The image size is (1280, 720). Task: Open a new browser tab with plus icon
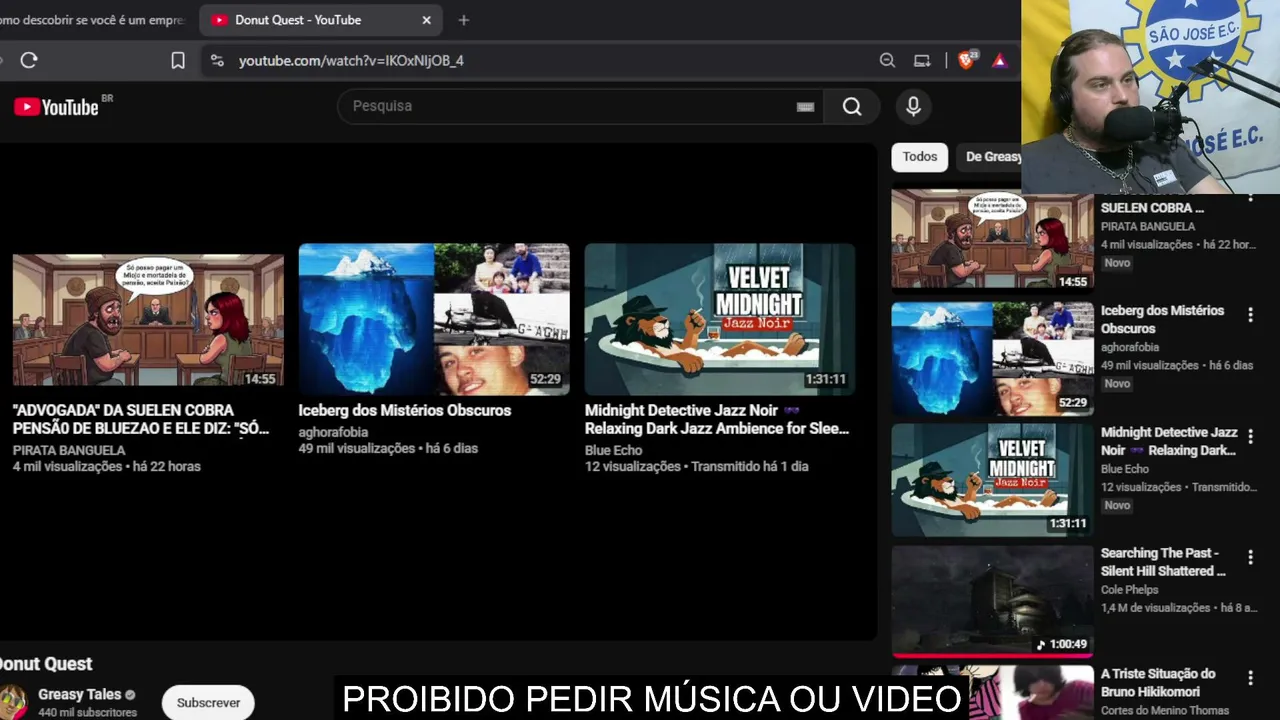pos(464,20)
